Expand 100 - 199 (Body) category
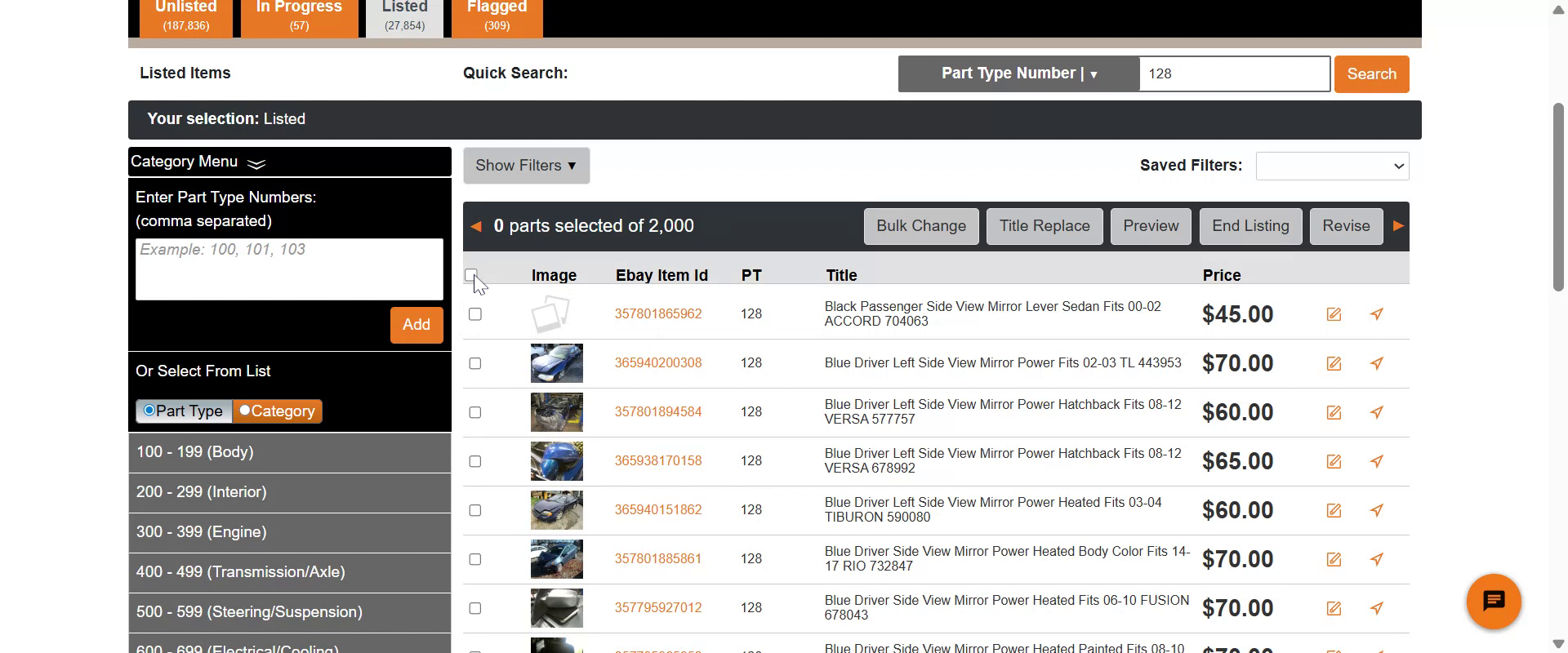This screenshot has height=653, width=1568. (289, 452)
